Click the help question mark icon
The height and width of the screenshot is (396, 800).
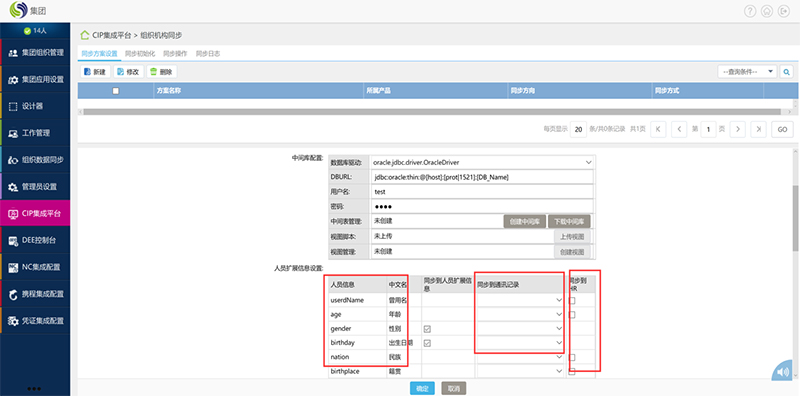749,11
